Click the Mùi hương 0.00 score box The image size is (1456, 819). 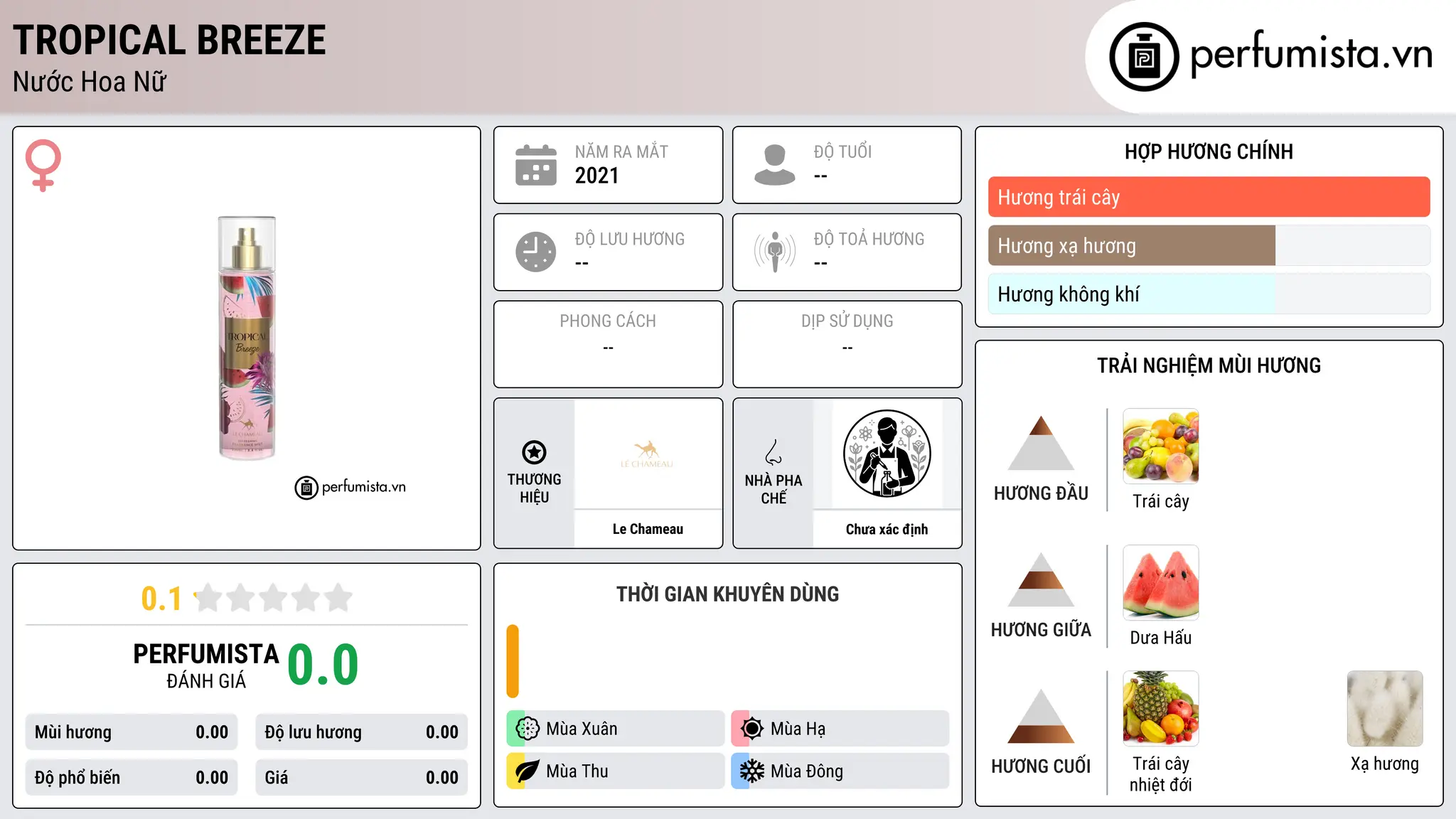(x=132, y=732)
